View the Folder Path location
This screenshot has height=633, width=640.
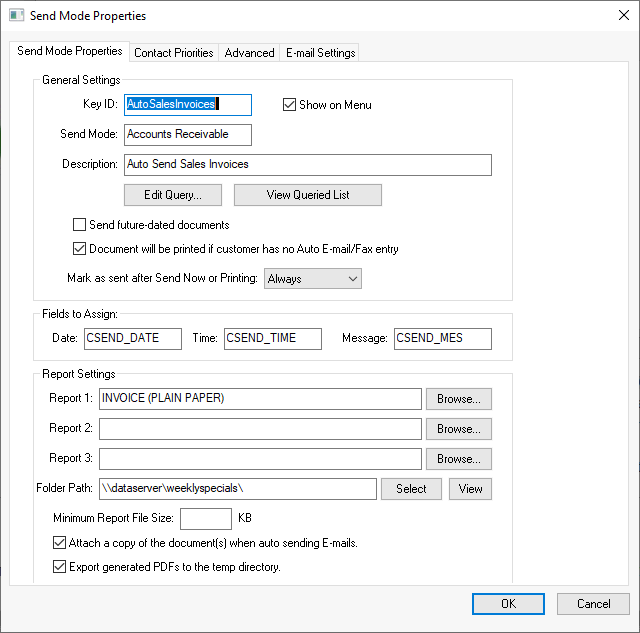tap(470, 489)
